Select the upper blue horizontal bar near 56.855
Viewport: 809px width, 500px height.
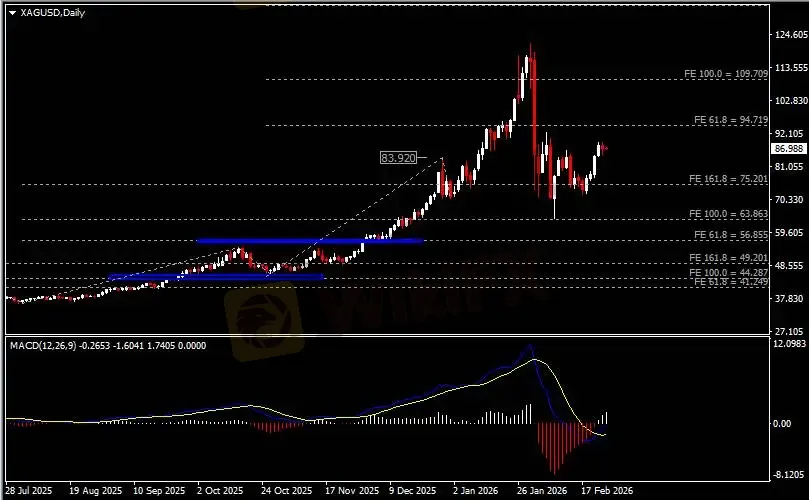pos(310,240)
